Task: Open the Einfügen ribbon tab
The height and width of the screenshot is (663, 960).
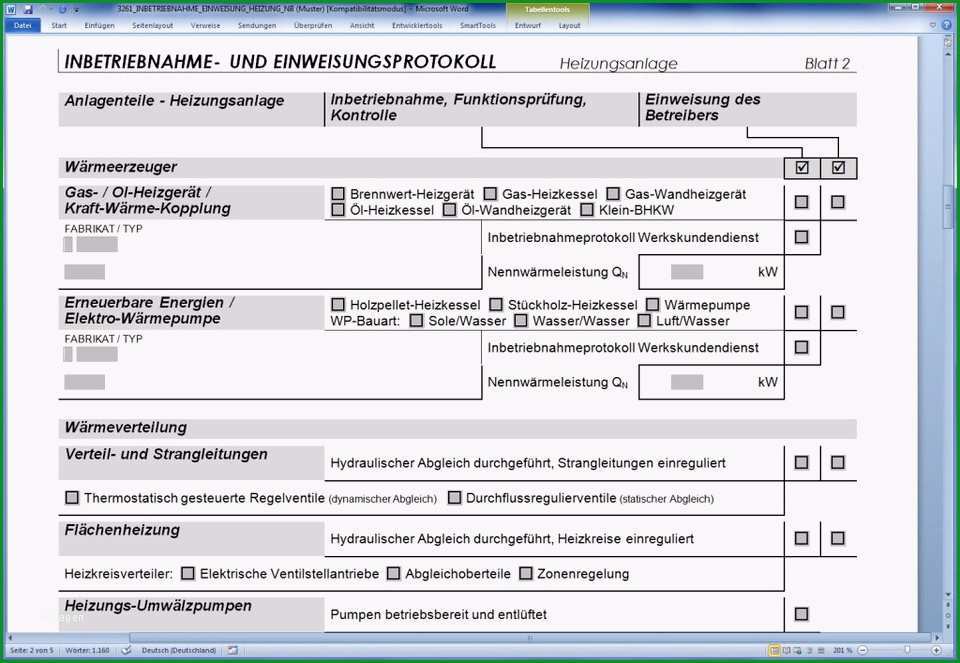Action: (x=99, y=25)
